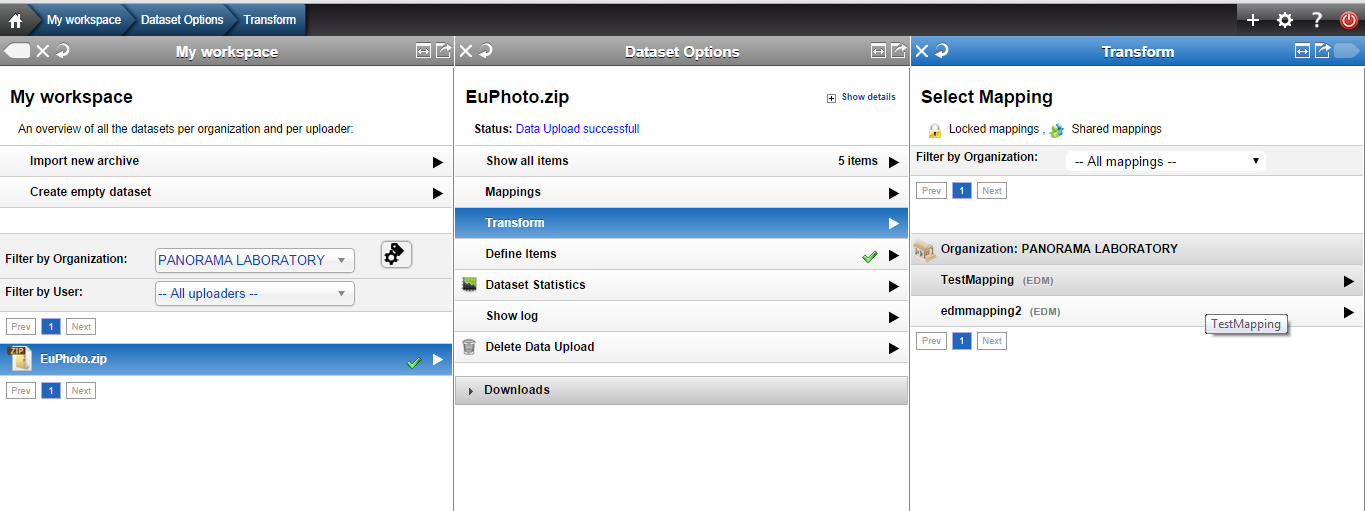Open the PANORAMA LABORATORY organization dropdown
Image resolution: width=1365 pixels, height=511 pixels.
coord(255,260)
